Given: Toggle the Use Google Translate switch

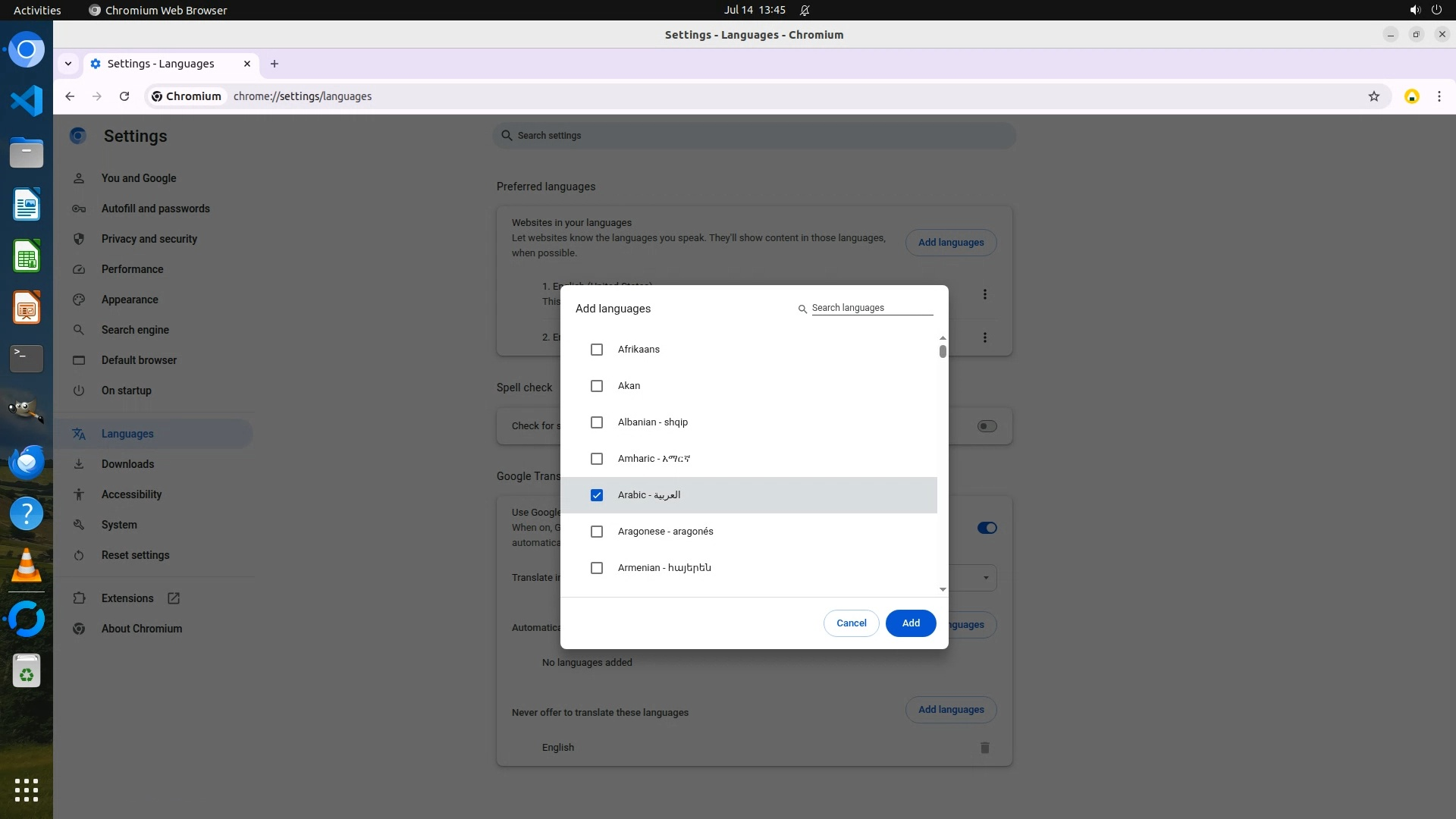Looking at the screenshot, I should [x=987, y=528].
